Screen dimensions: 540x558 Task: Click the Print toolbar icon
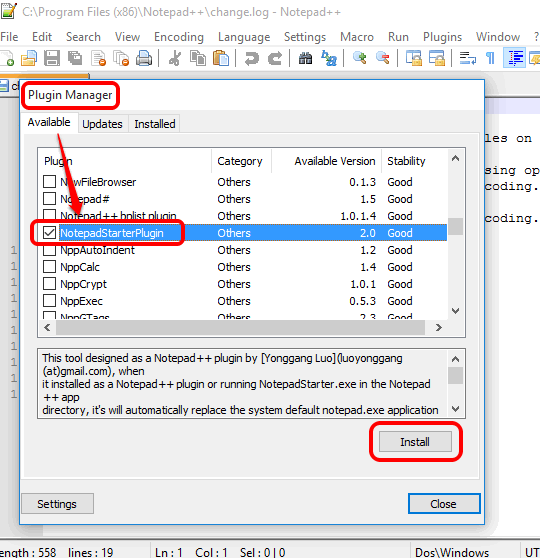point(144,58)
